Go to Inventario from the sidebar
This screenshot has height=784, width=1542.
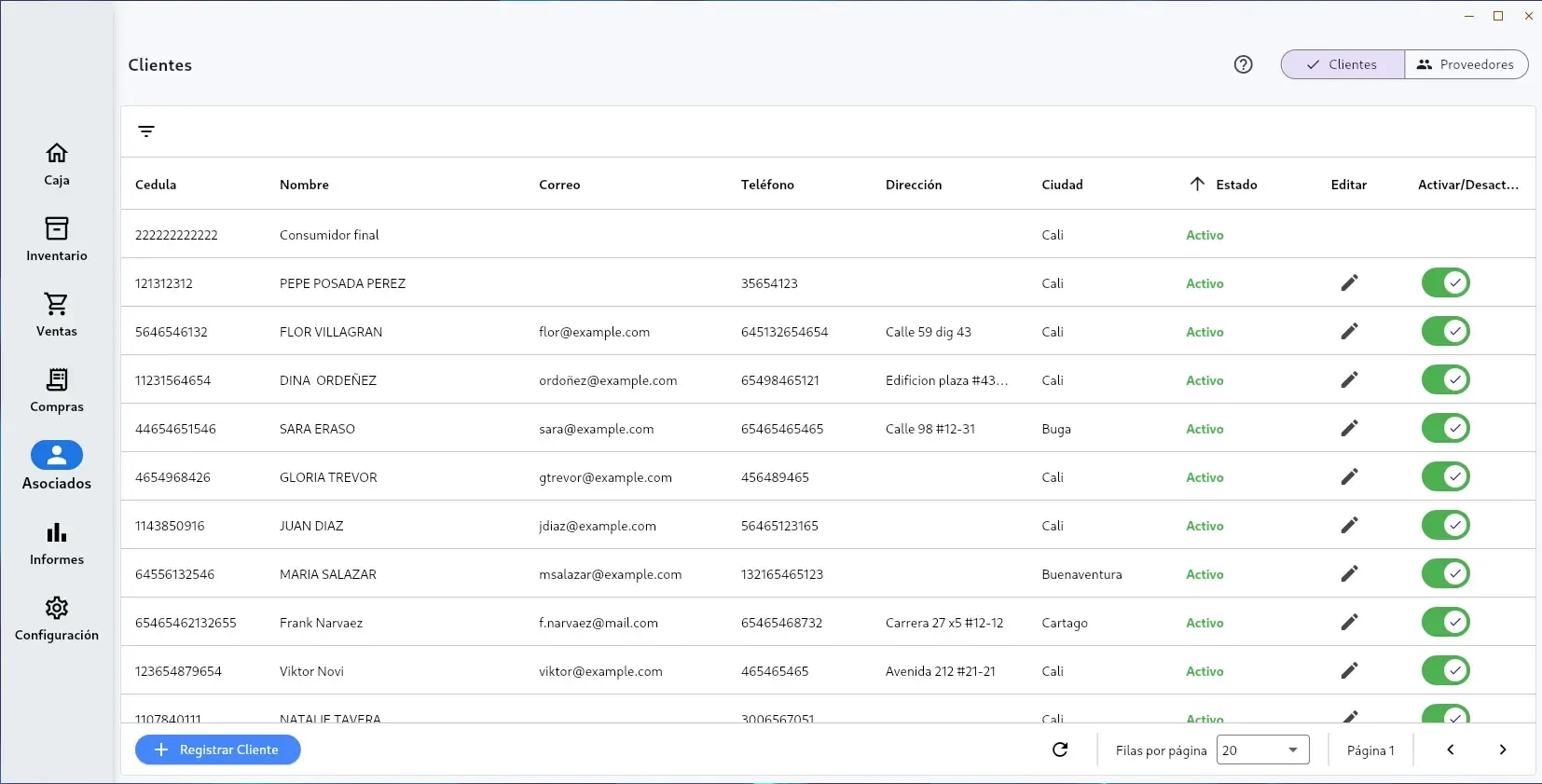(x=57, y=240)
